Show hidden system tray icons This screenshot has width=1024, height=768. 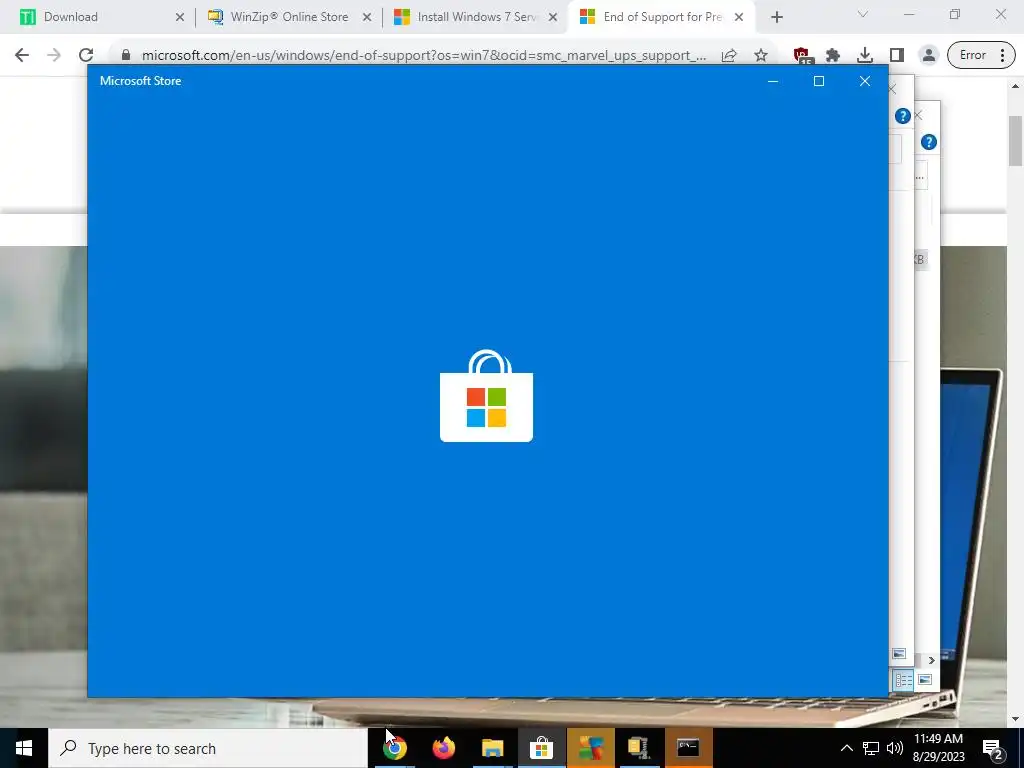pos(846,748)
